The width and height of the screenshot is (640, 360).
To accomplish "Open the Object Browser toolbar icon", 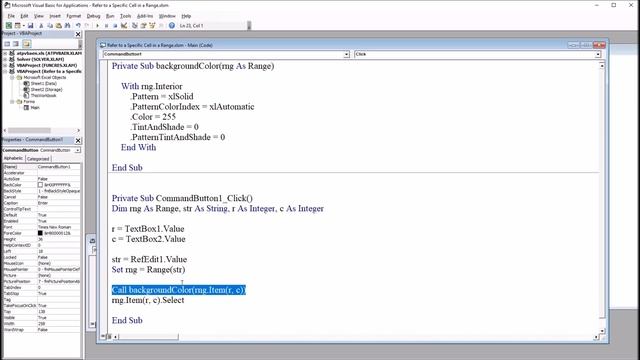I will 152,25.
